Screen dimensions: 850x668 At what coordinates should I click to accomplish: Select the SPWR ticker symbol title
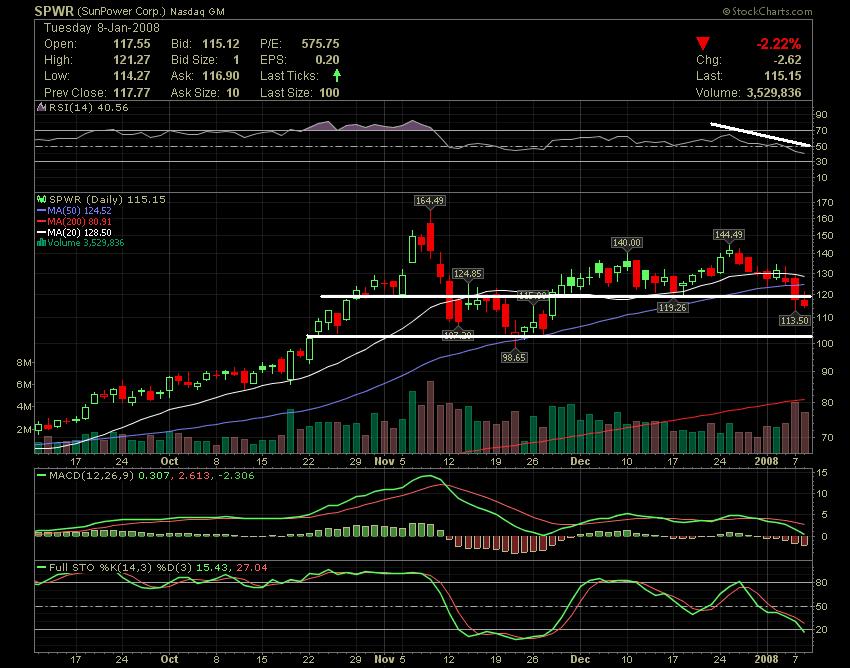(x=54, y=11)
